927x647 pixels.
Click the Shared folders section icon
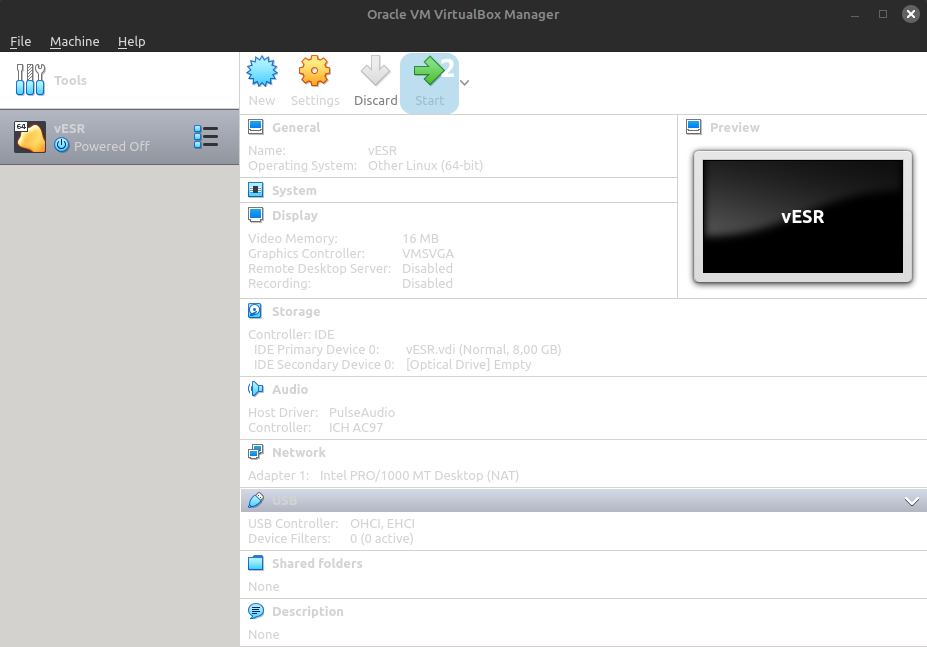(255, 563)
